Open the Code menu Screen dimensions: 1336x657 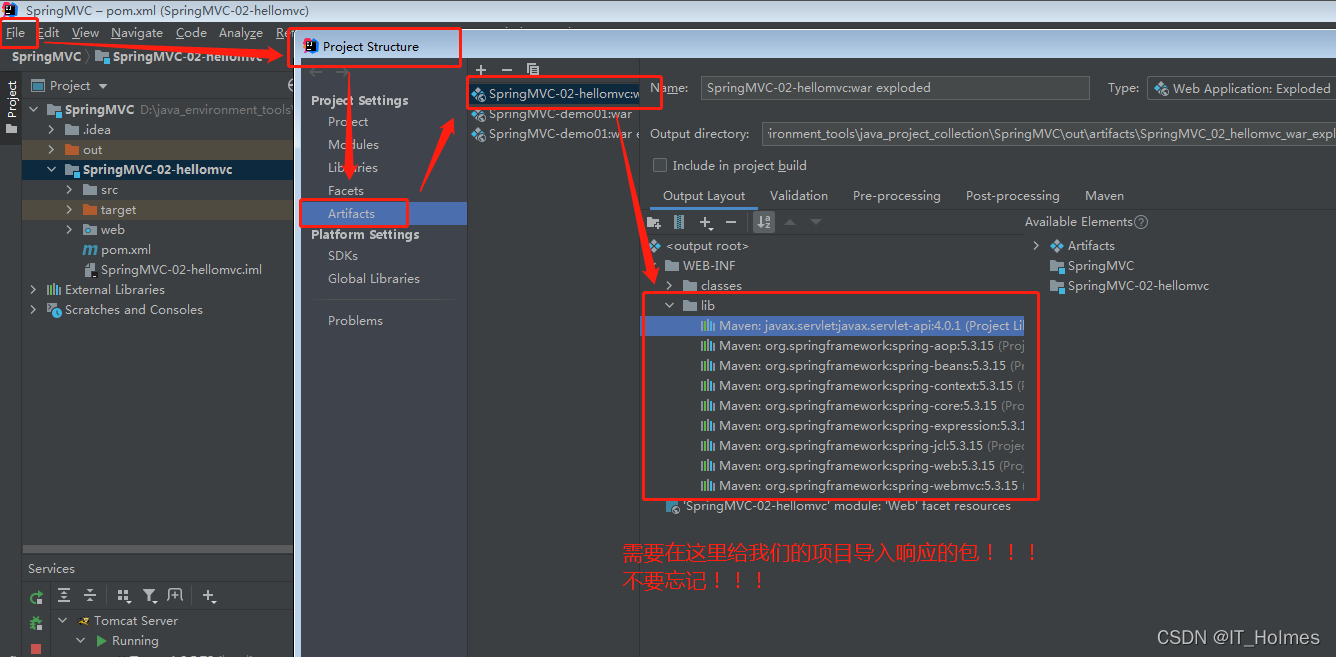point(191,33)
